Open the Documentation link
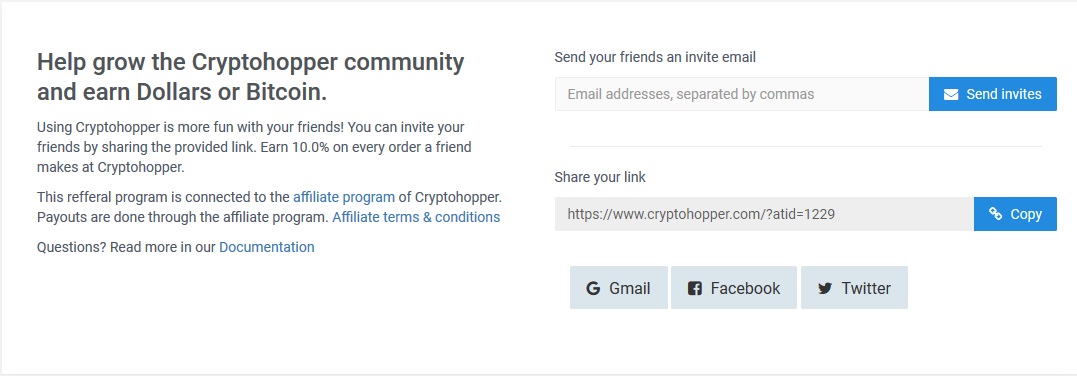This screenshot has height=376, width=1077. click(267, 247)
